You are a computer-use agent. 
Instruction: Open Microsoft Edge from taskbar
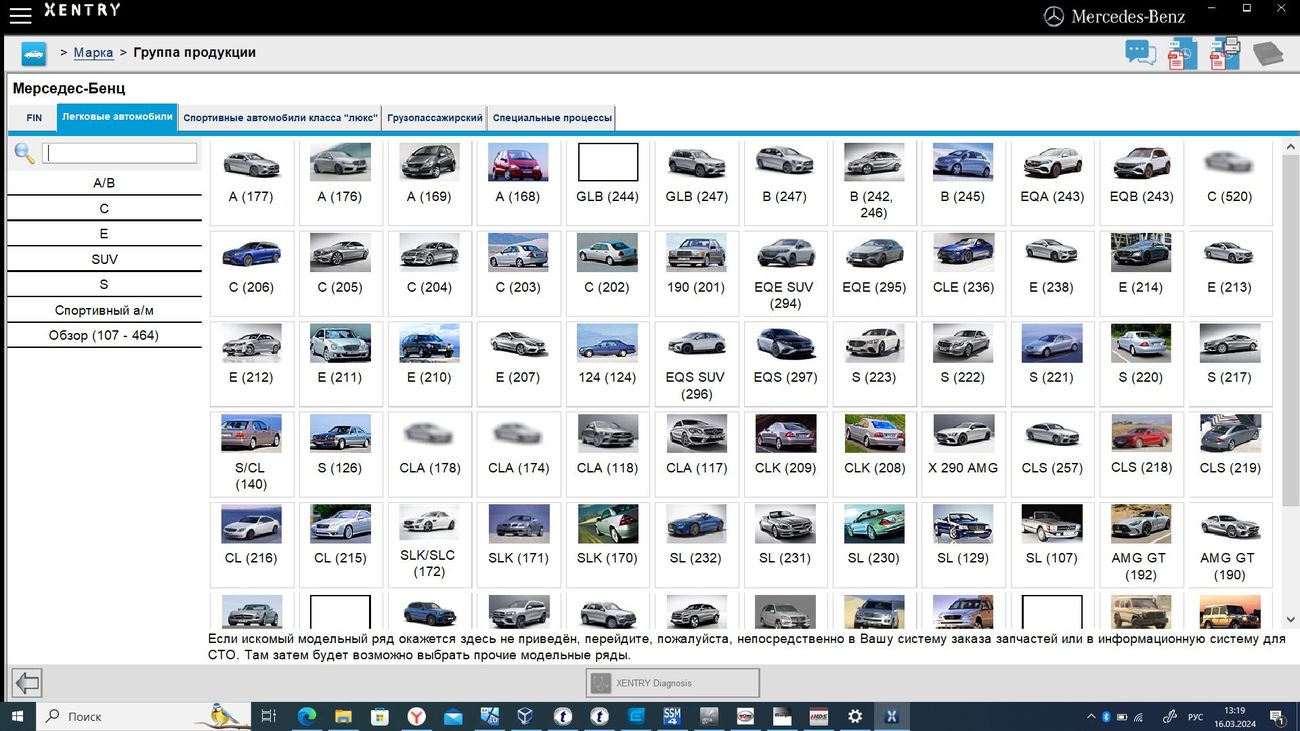click(307, 716)
